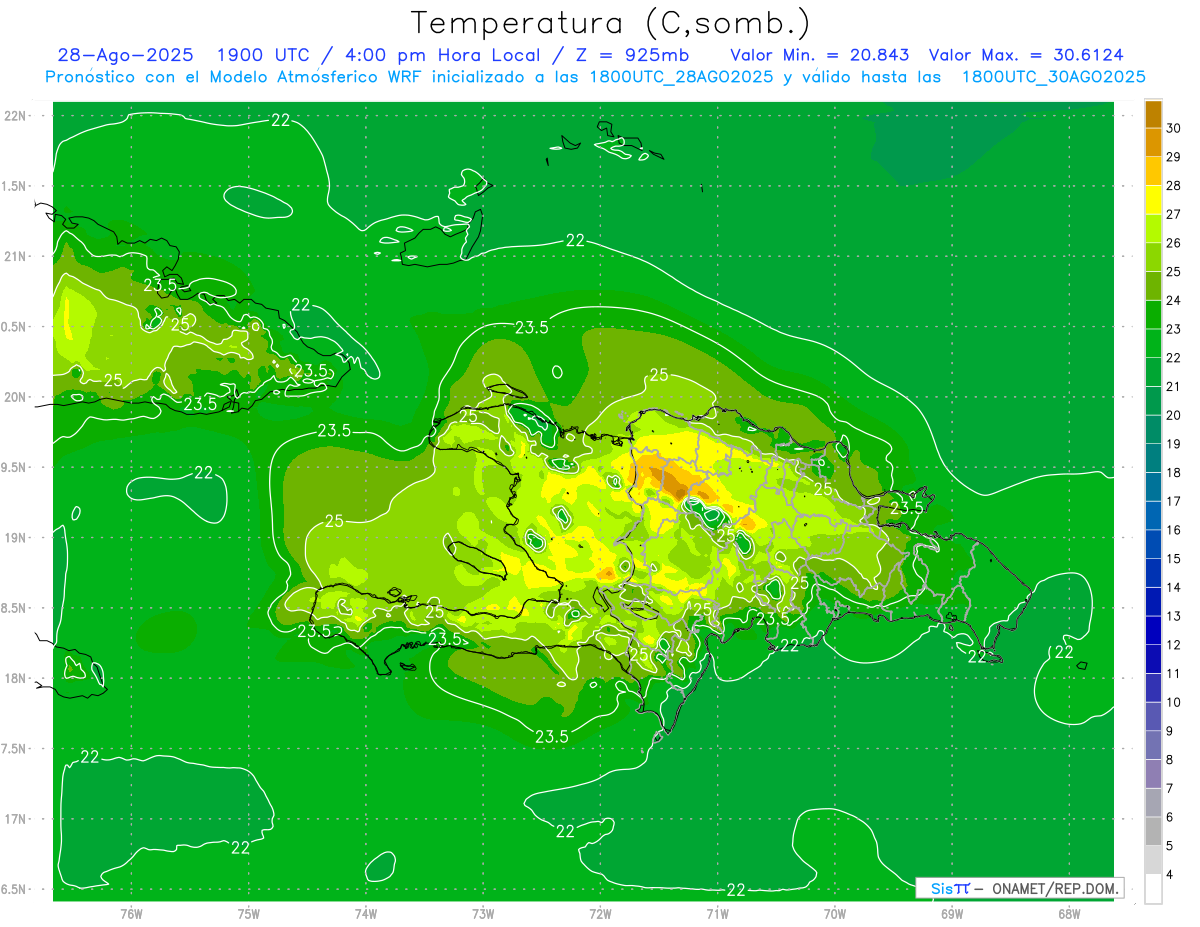Image resolution: width=1200 pixels, height=927 pixels.
Task: Select the "71W" longitude label
Action: [x=717, y=913]
